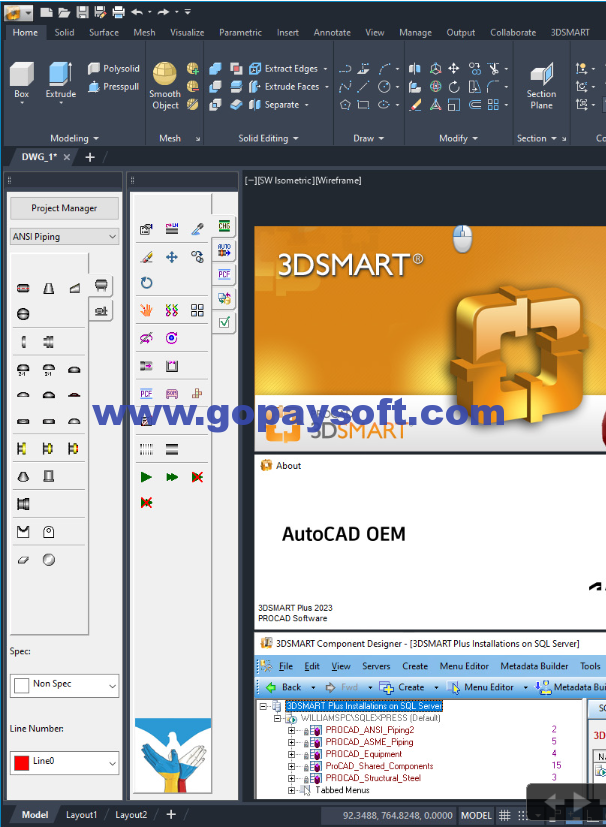Toggle MODEL space button in status bar
606x827 pixels.
(x=476, y=815)
